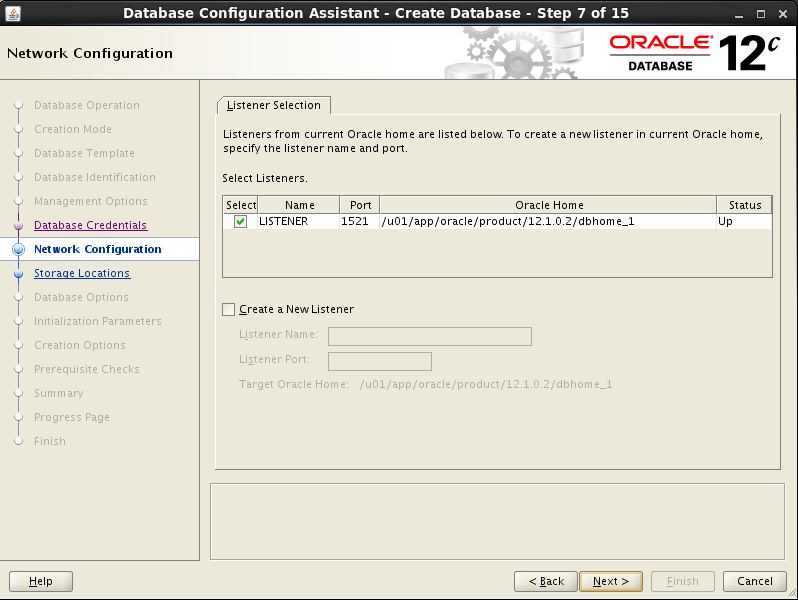Click the Listener Name input field
The height and width of the screenshot is (600, 798).
(x=430, y=336)
